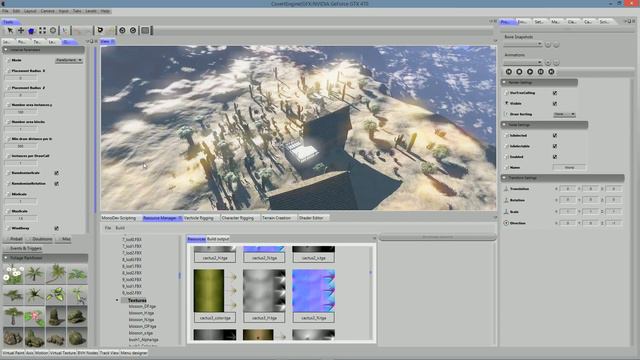
Task: Click the Name value button
Action: [x=569, y=167]
